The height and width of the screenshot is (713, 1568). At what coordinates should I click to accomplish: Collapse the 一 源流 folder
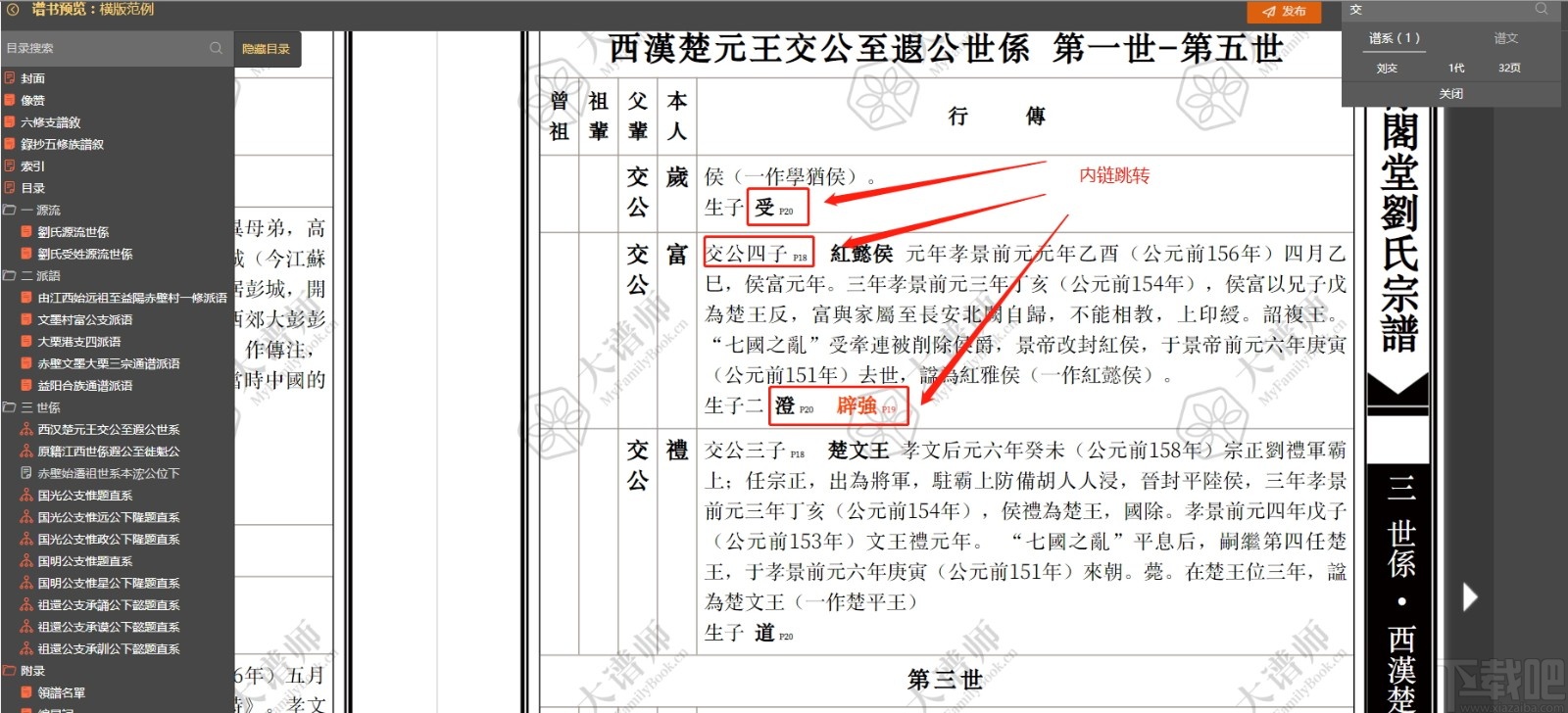click(x=10, y=211)
